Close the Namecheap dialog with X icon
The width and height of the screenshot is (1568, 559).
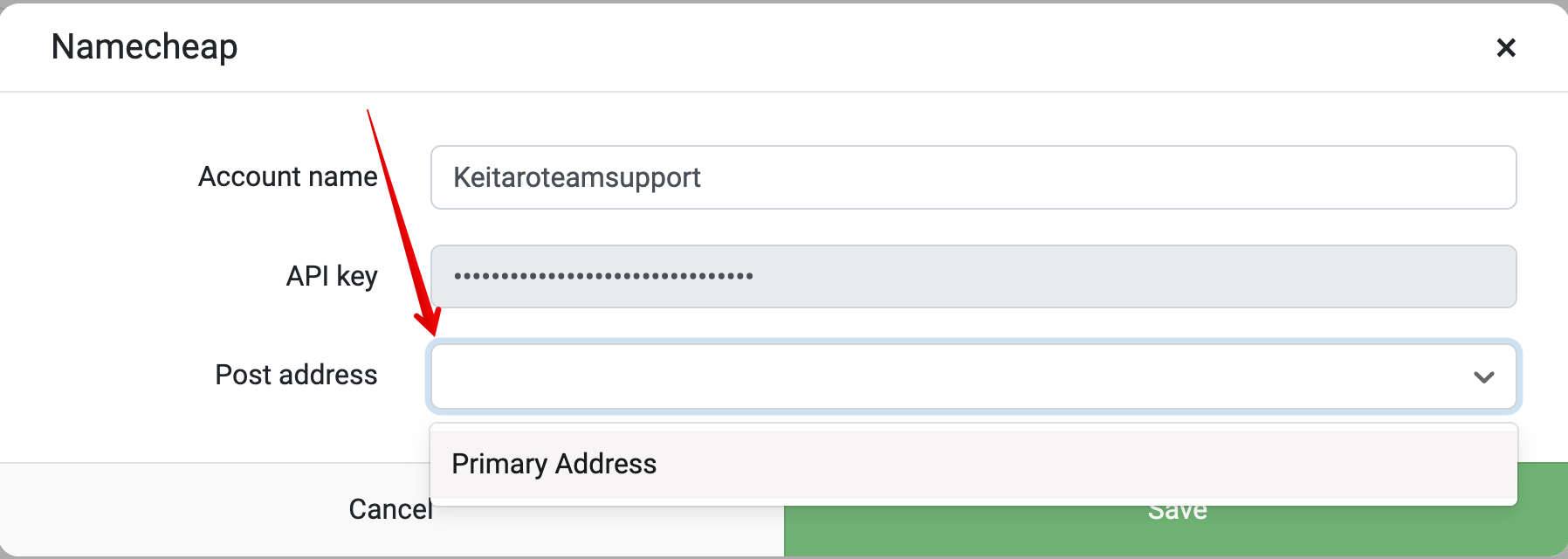pos(1505,47)
